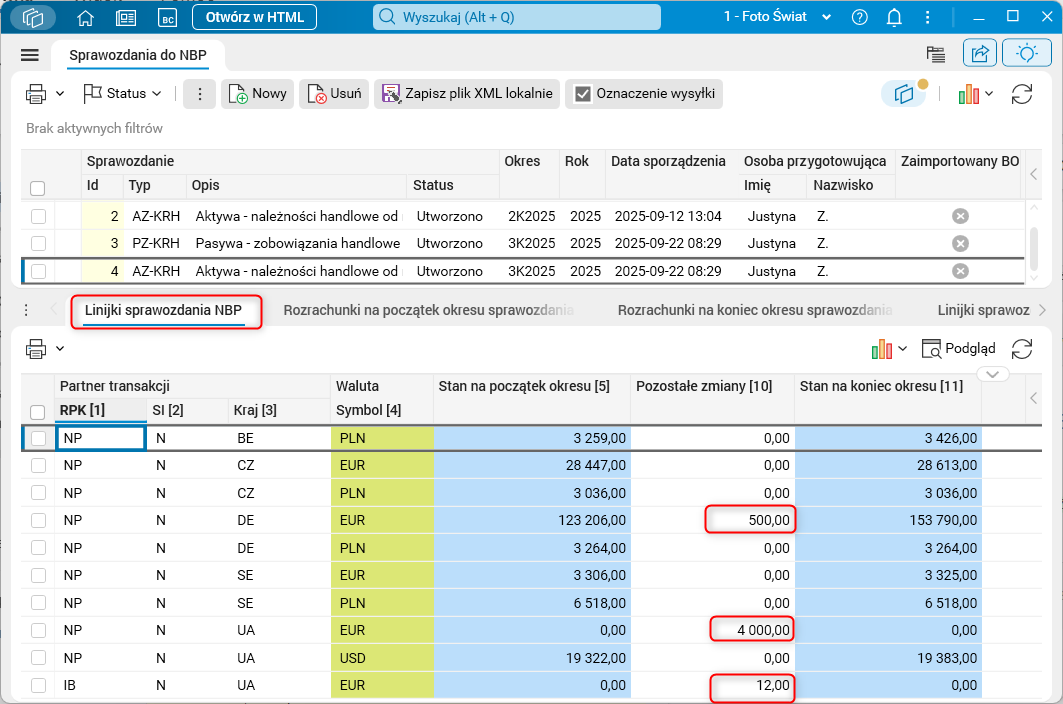The image size is (1063, 704).
Task: Toggle select-all checkbox in reports header
Action: (38, 187)
